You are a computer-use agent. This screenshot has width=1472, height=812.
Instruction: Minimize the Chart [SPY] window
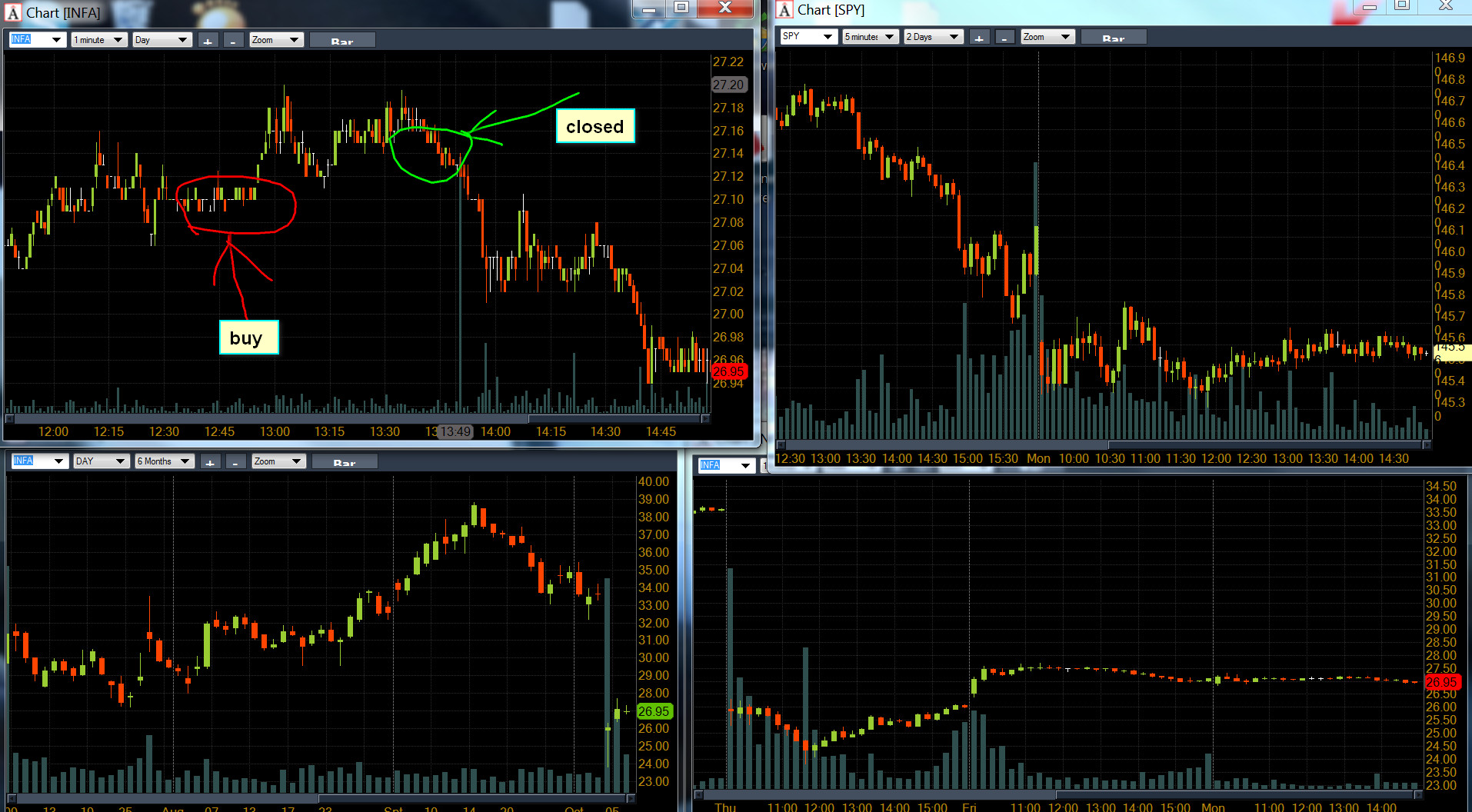pyautogui.click(x=1370, y=6)
